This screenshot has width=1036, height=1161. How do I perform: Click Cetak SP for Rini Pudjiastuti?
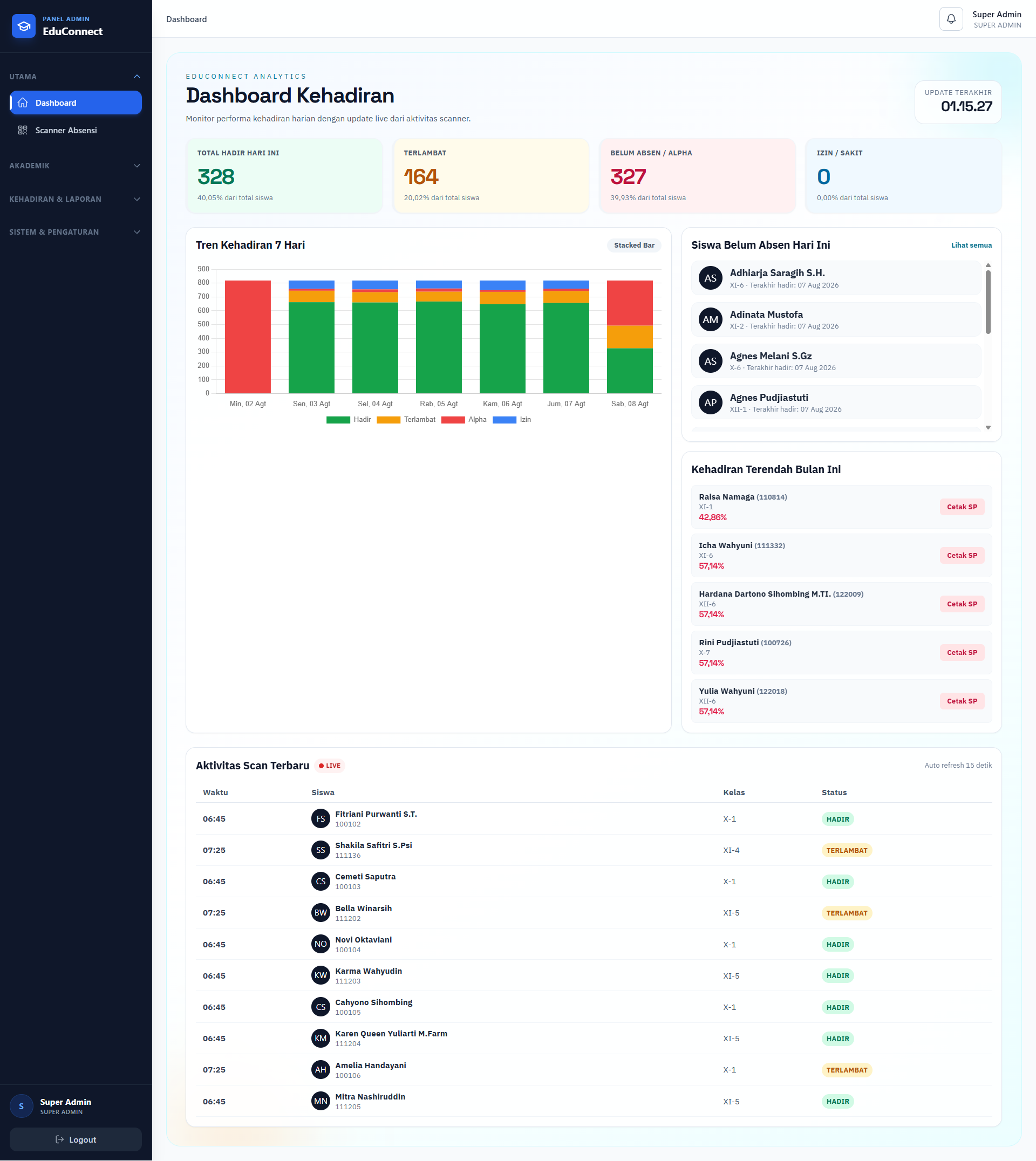(962, 652)
